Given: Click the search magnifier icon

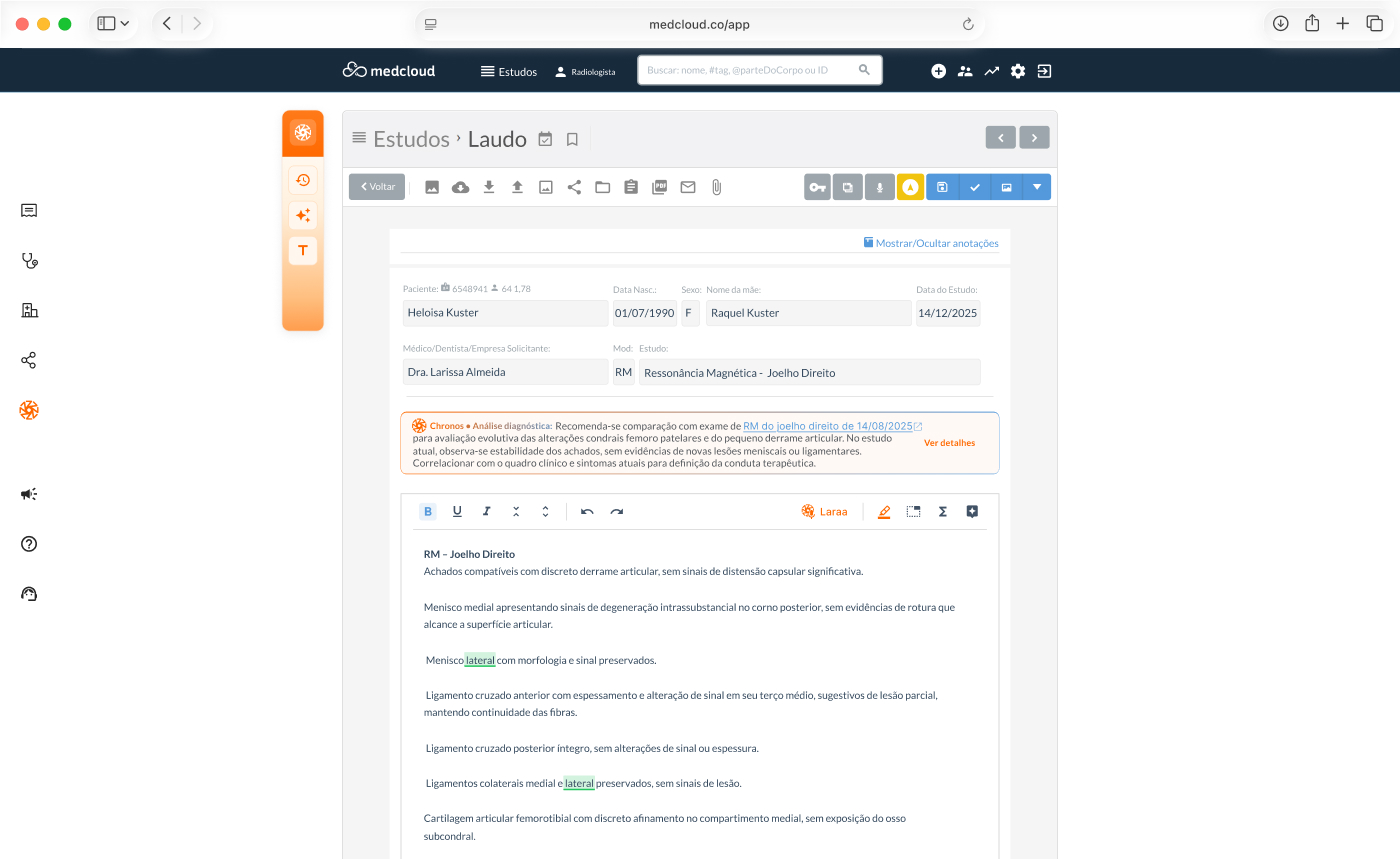Looking at the screenshot, I should [865, 70].
